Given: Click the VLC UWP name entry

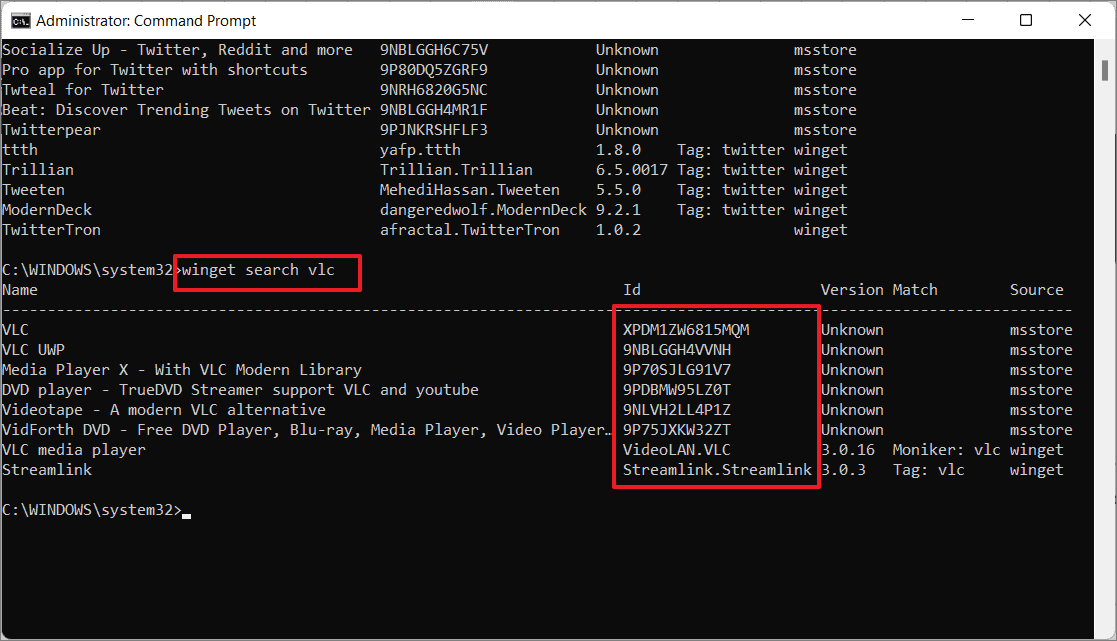Looking at the screenshot, I should pos(35,349).
